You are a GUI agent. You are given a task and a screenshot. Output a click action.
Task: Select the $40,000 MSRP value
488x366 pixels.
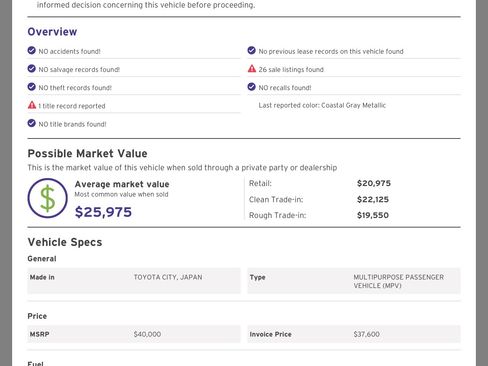(147, 334)
